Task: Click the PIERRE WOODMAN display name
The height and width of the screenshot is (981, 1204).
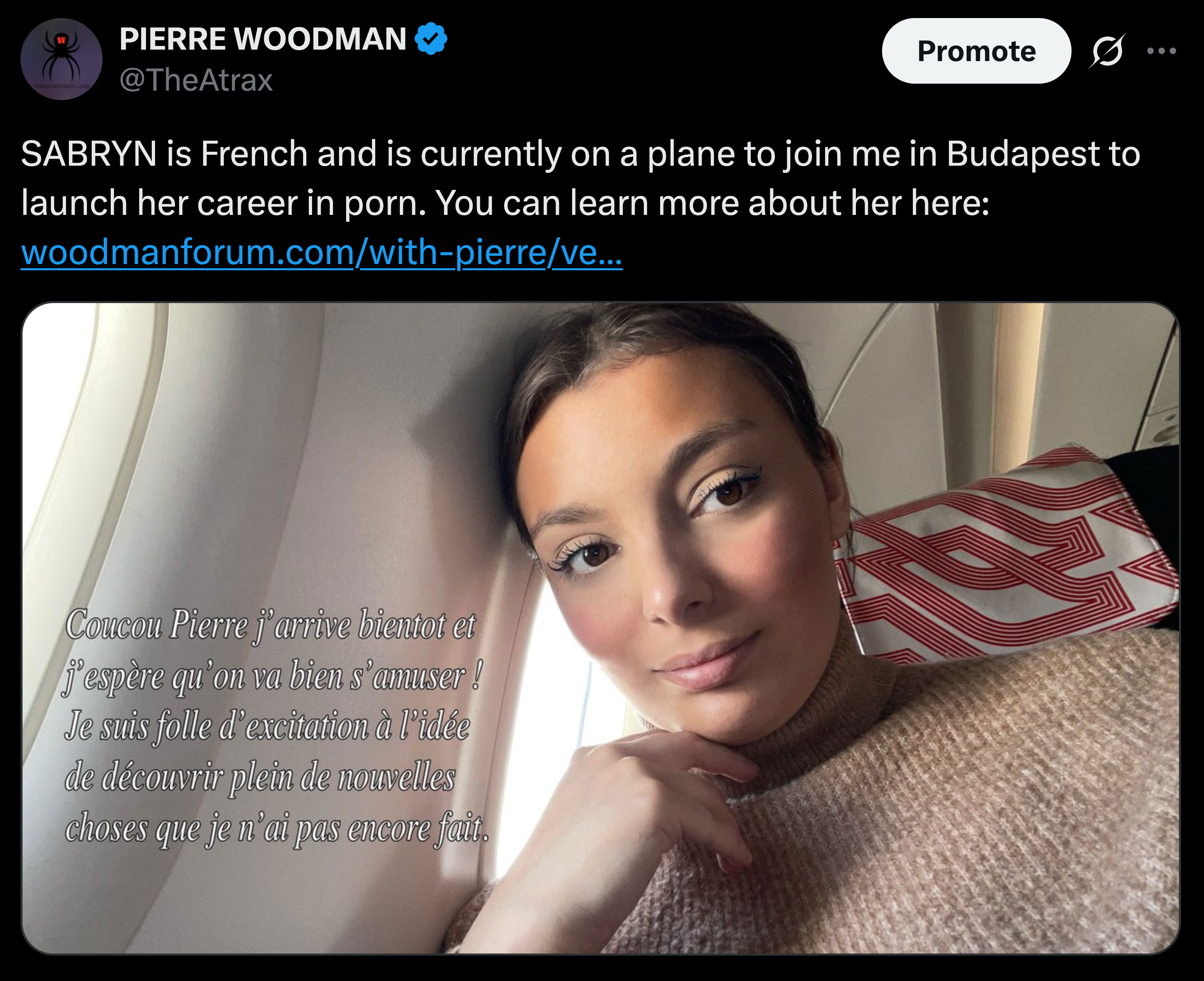Action: point(263,39)
